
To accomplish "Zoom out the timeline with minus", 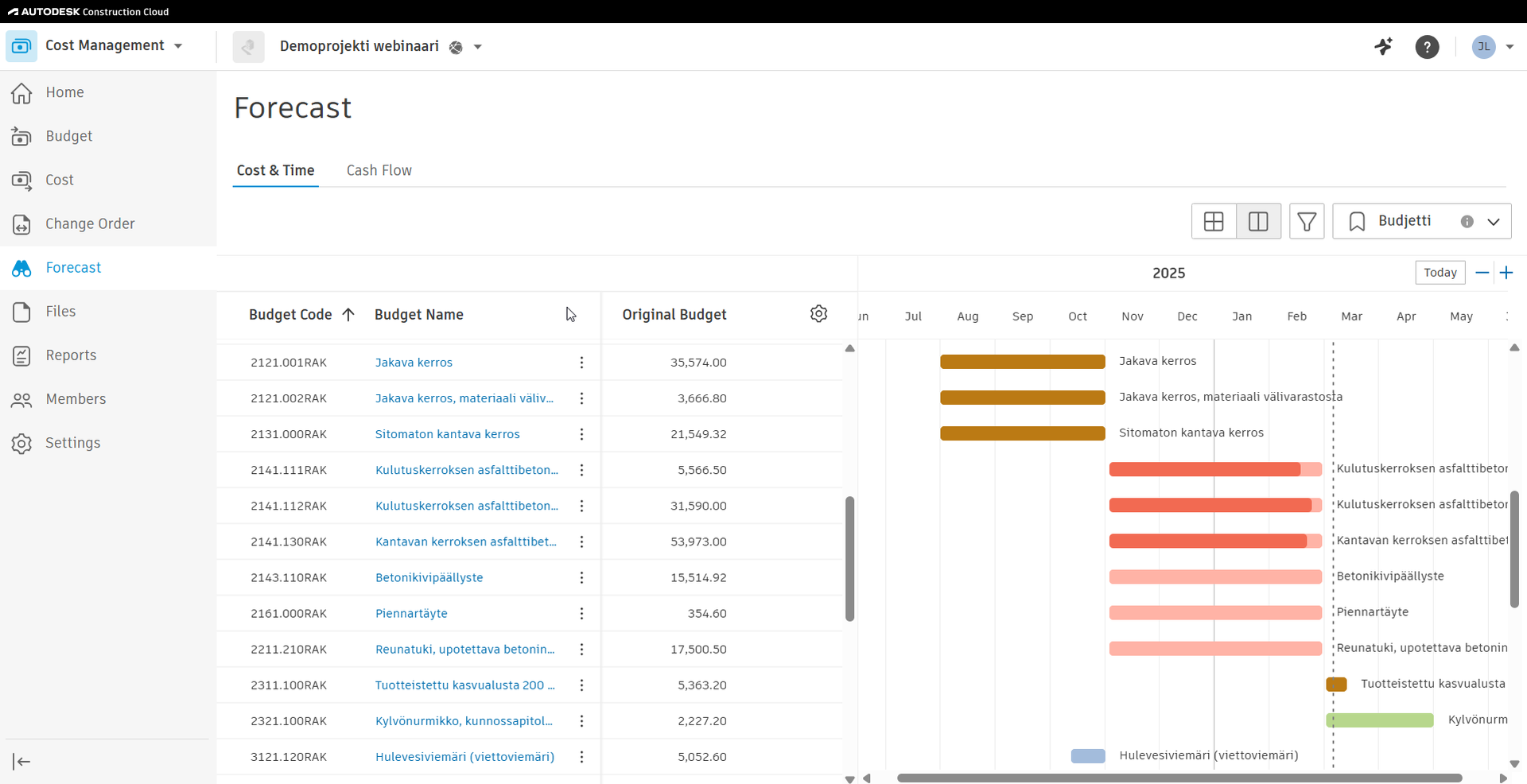I will [1482, 273].
